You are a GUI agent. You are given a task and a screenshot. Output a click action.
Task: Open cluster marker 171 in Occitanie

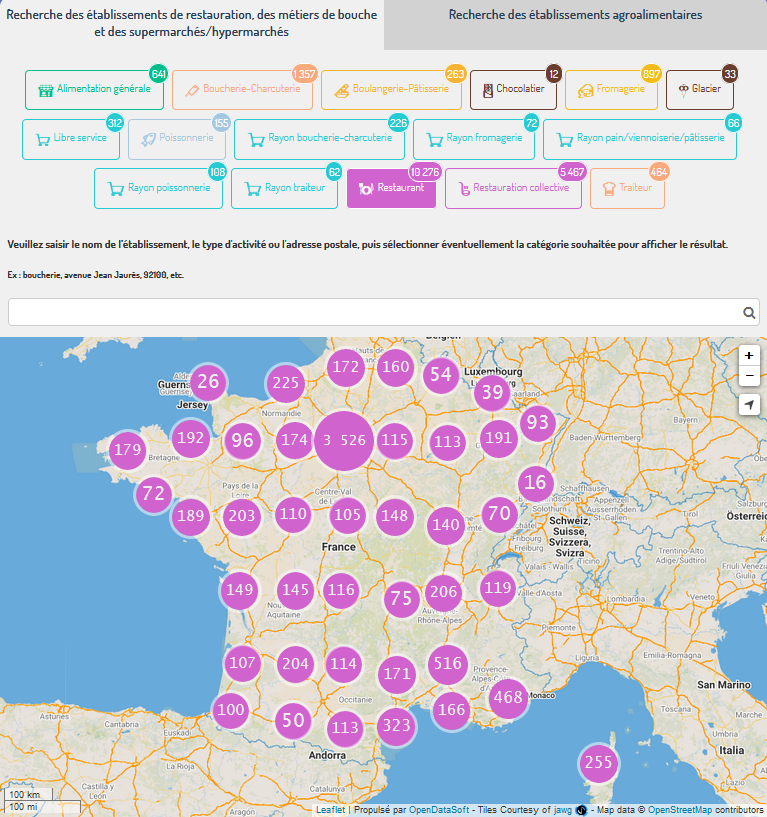[x=397, y=674]
